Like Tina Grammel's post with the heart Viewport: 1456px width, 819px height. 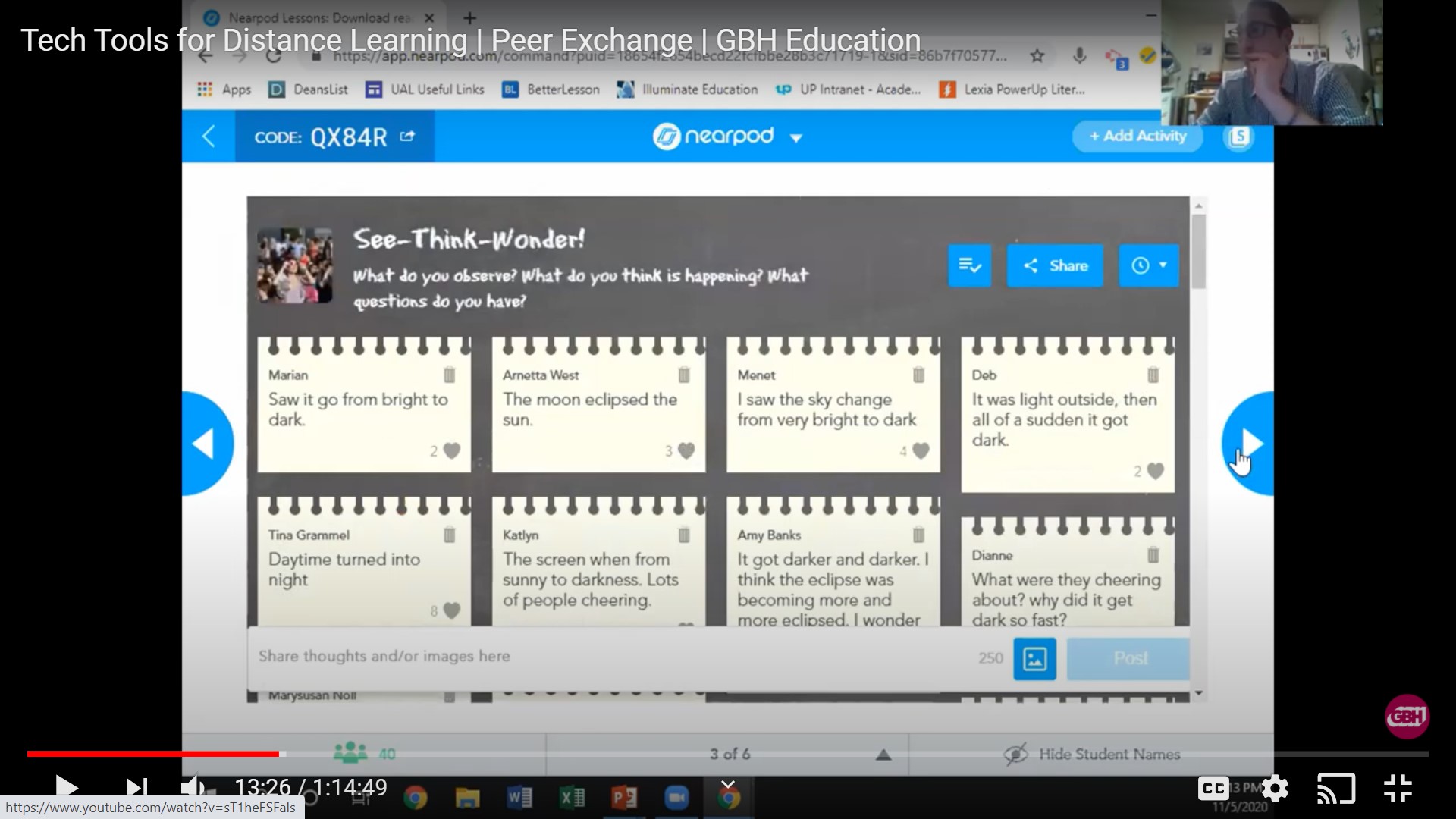(x=450, y=609)
